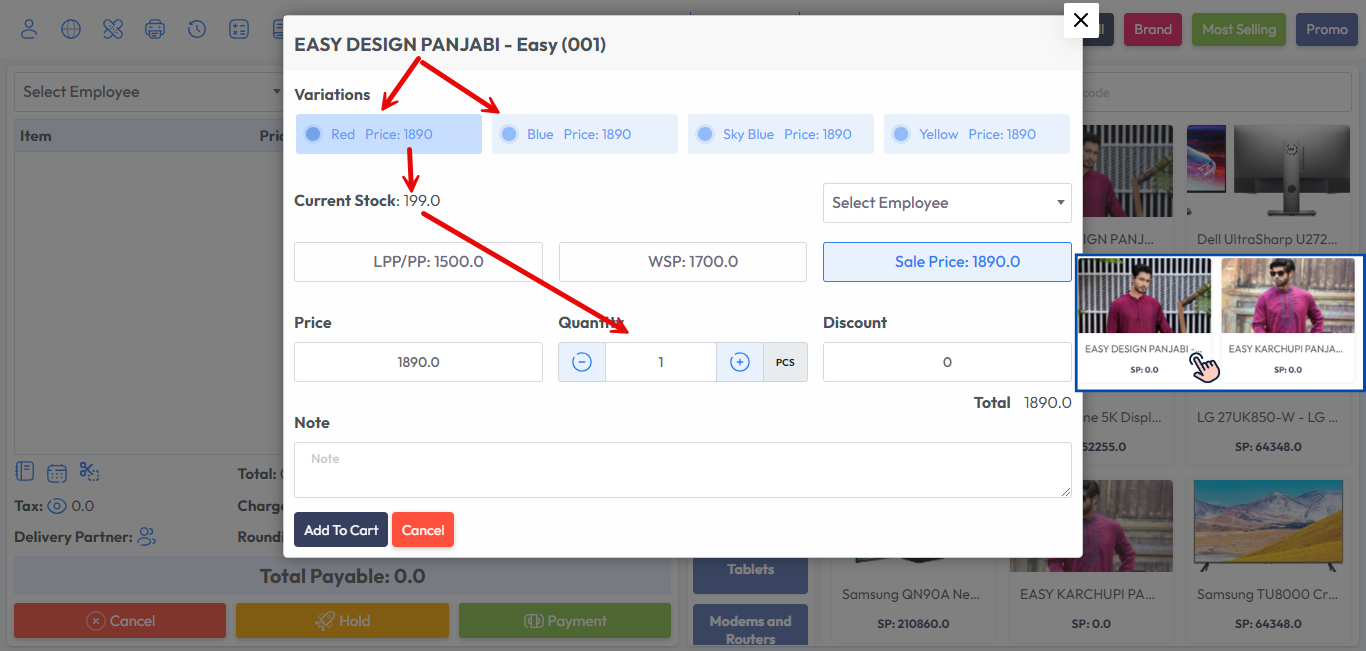The height and width of the screenshot is (651, 1366).
Task: Switch to the Most Selling tab
Action: tap(1238, 29)
